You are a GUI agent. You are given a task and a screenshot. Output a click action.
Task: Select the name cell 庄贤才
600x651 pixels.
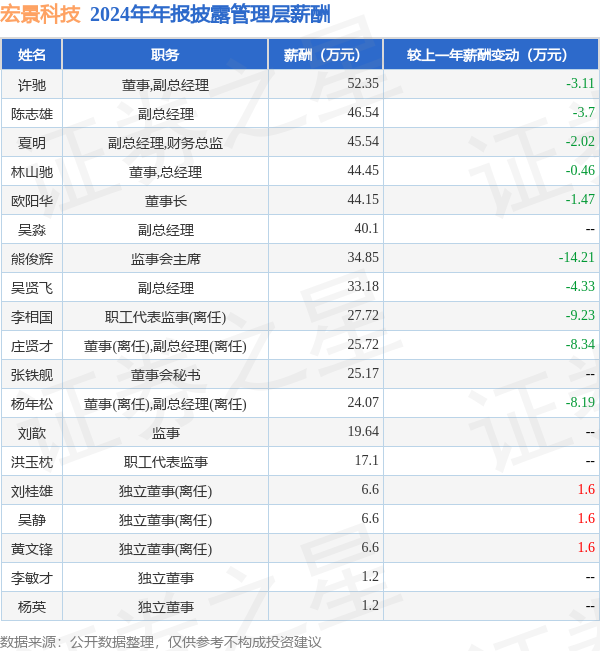coord(32,346)
